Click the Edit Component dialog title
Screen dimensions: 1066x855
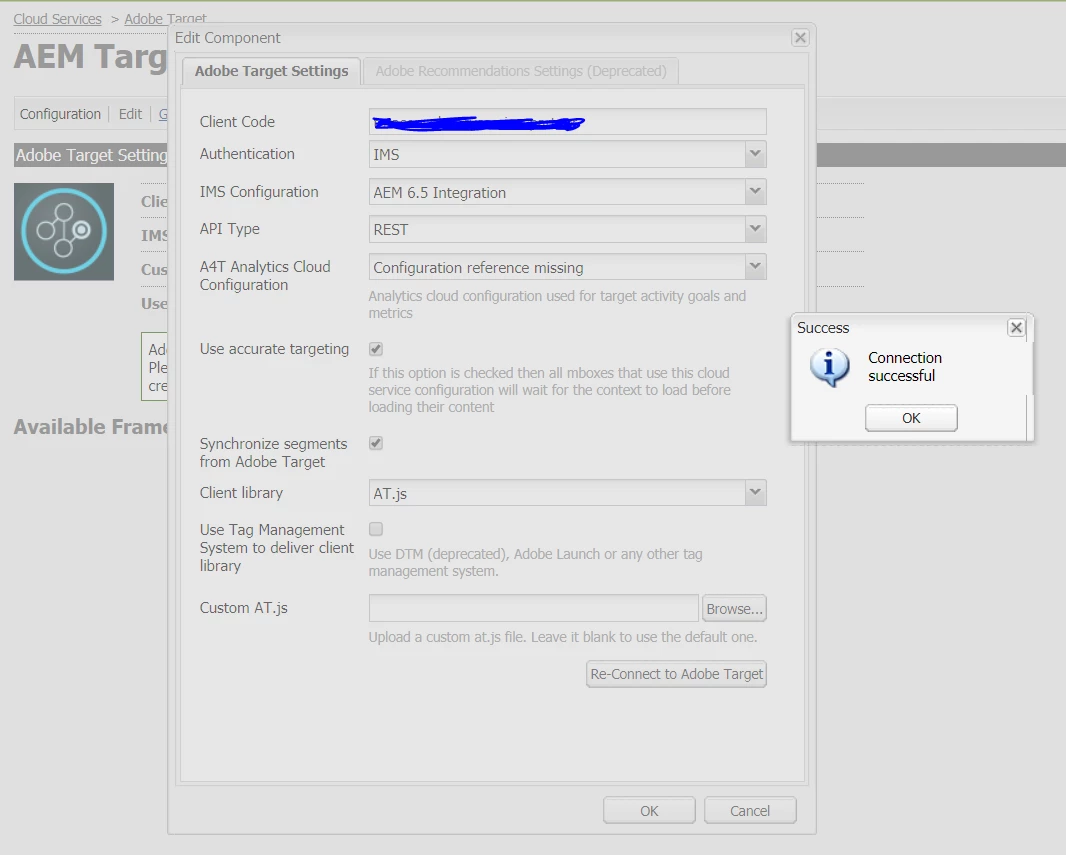click(x=228, y=38)
